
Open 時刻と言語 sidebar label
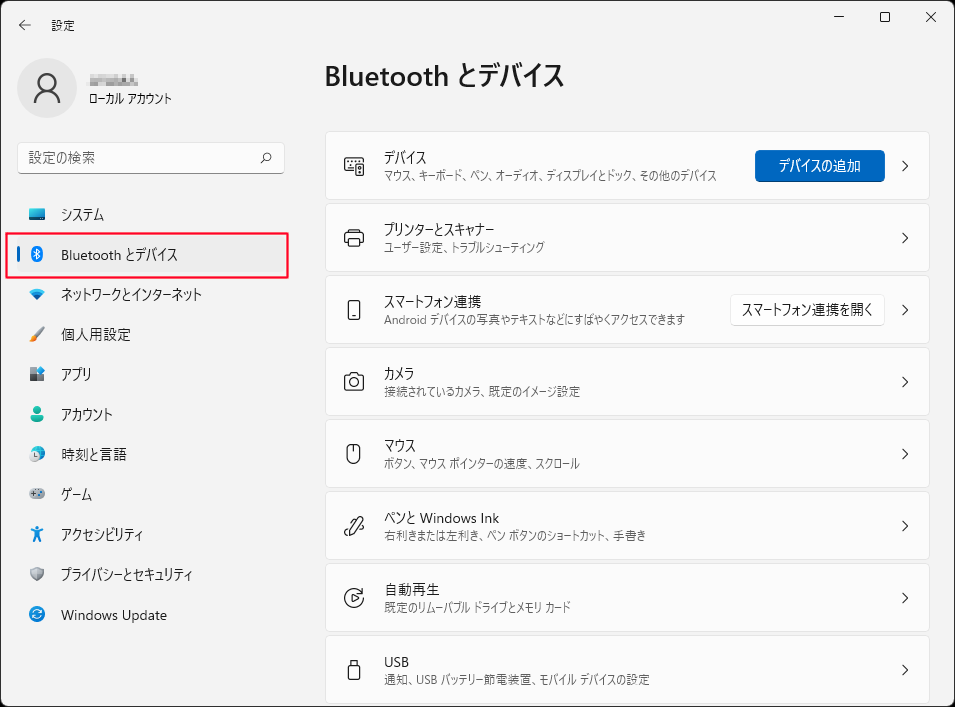pyautogui.click(x=94, y=454)
